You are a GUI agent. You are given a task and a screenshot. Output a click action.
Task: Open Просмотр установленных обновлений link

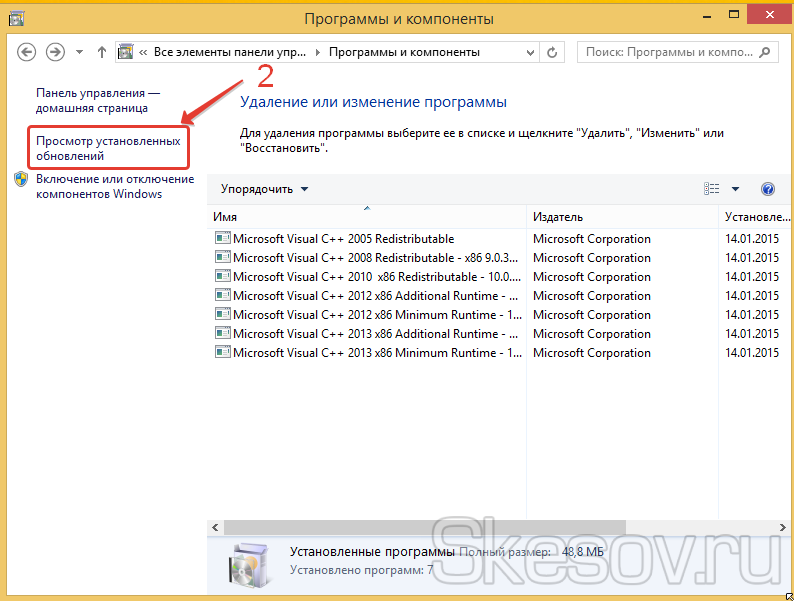pos(108,148)
